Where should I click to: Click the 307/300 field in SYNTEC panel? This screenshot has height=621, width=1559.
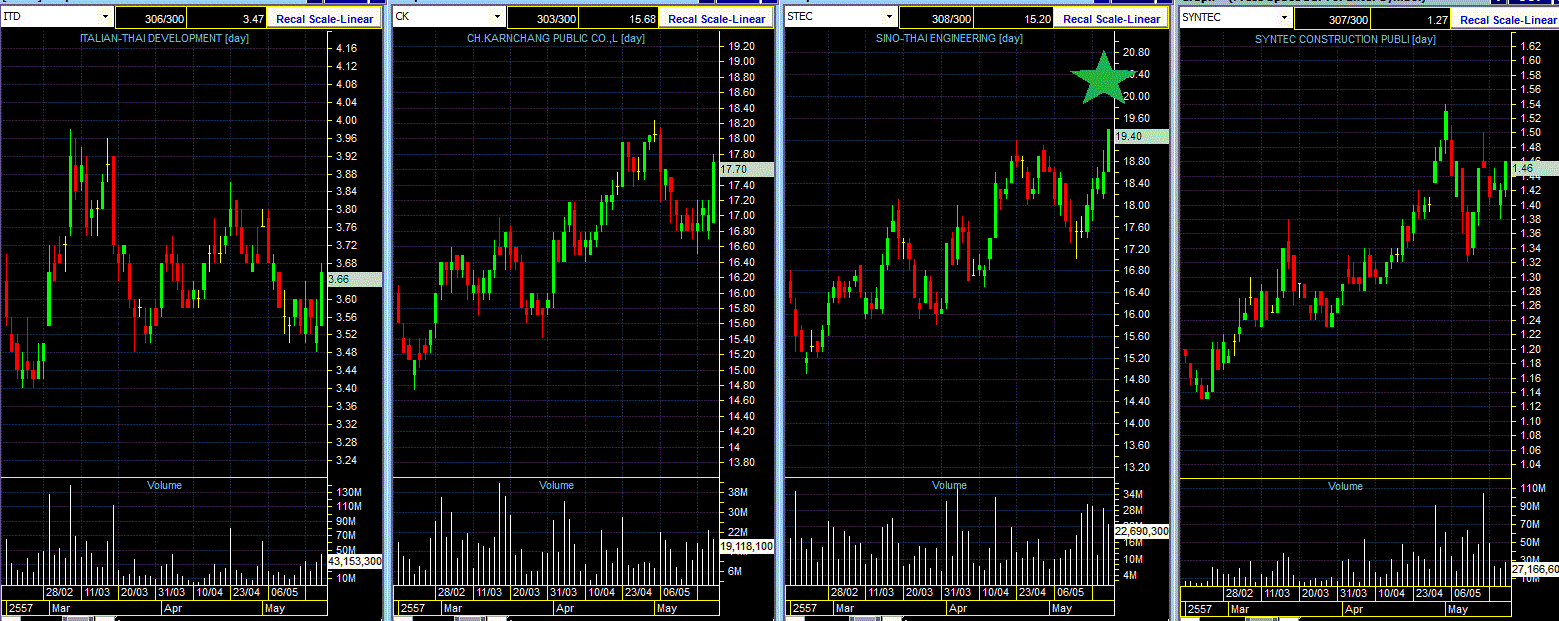pyautogui.click(x=1334, y=19)
